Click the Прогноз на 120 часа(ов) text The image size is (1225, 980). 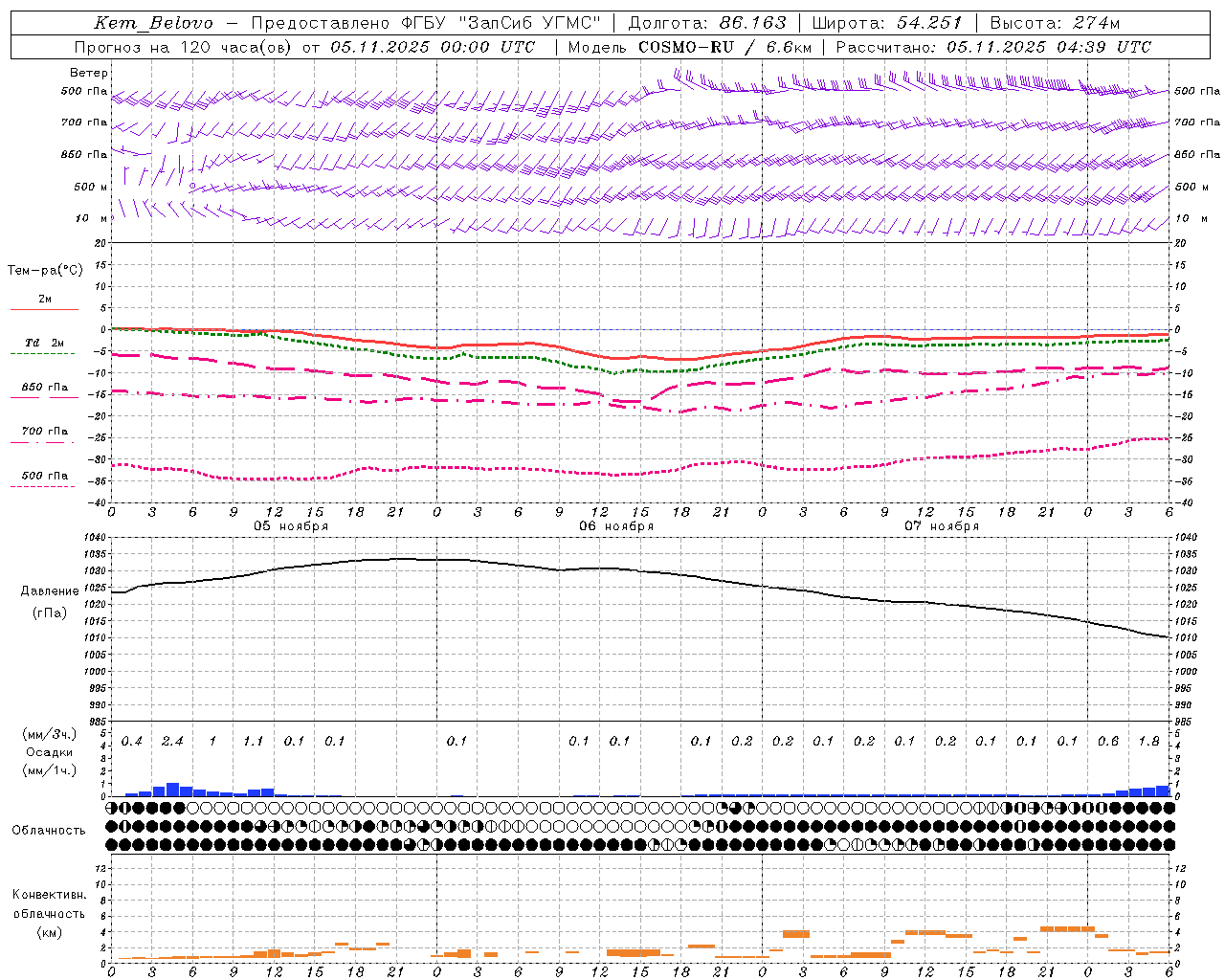coord(185,47)
